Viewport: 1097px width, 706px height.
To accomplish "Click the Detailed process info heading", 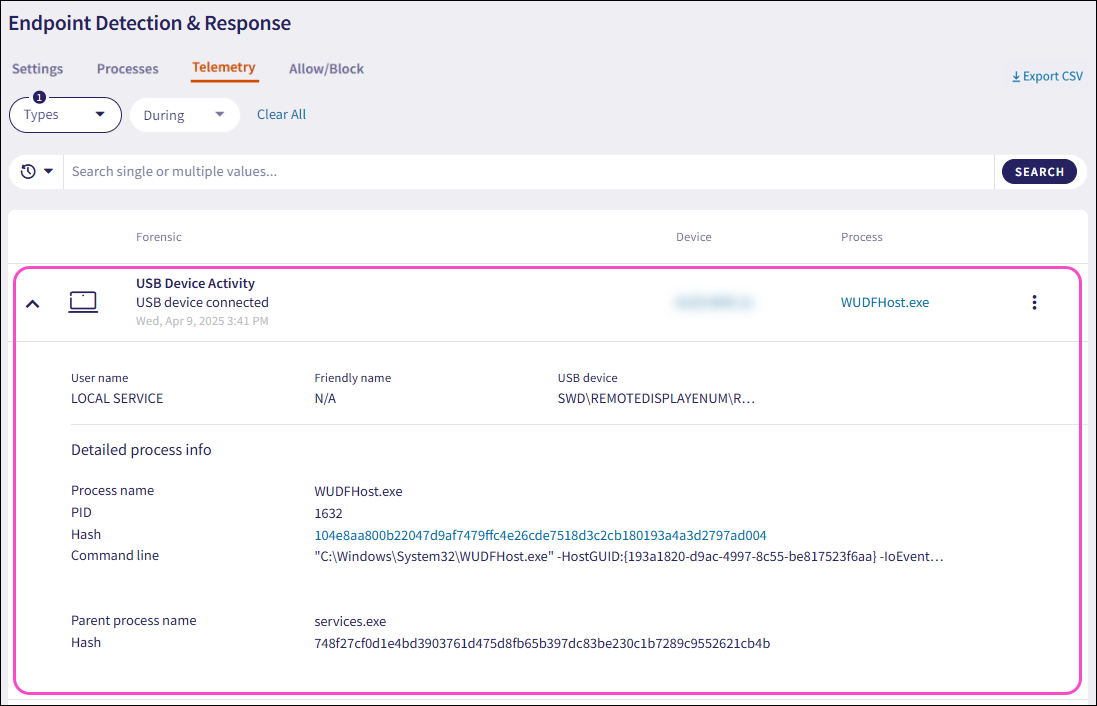I will tap(141, 450).
